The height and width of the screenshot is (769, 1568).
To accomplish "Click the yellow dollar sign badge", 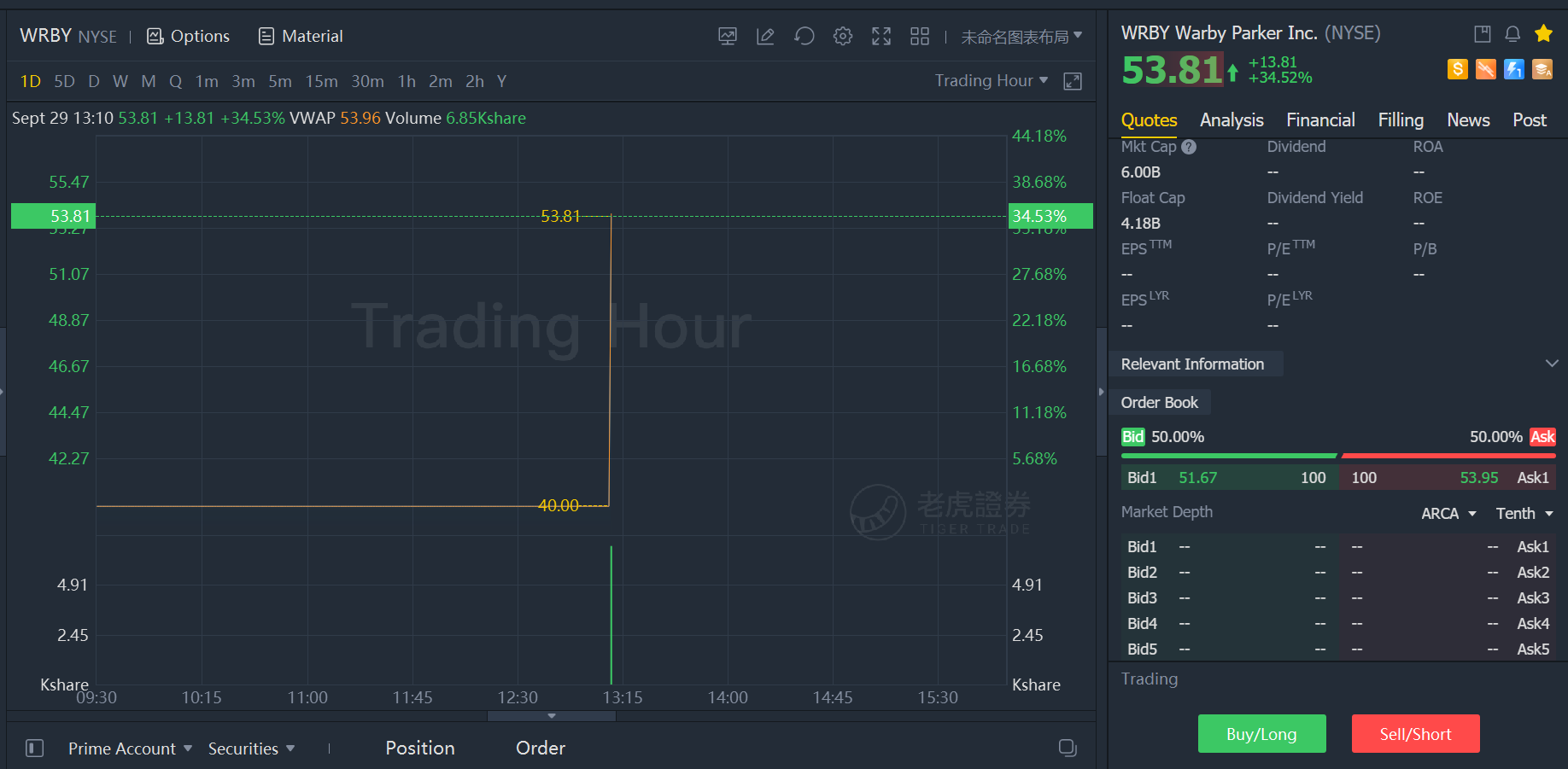I will pyautogui.click(x=1458, y=69).
